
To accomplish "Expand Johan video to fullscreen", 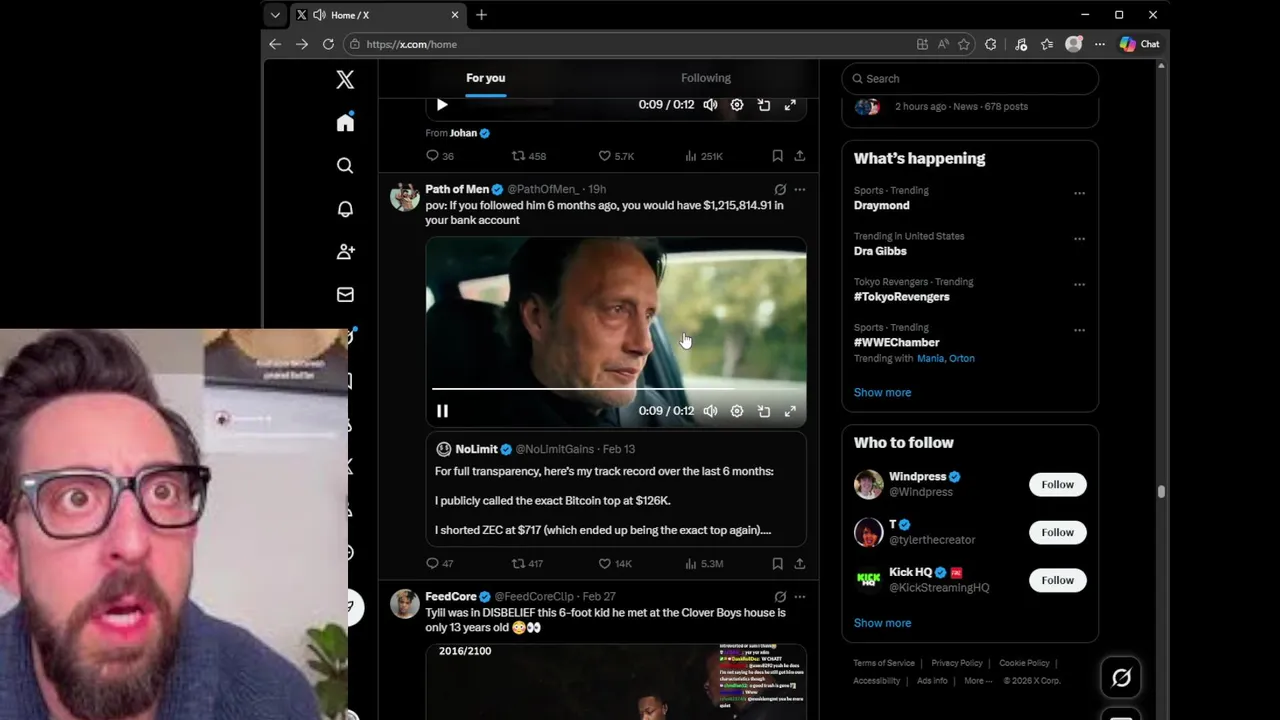I will (x=790, y=105).
